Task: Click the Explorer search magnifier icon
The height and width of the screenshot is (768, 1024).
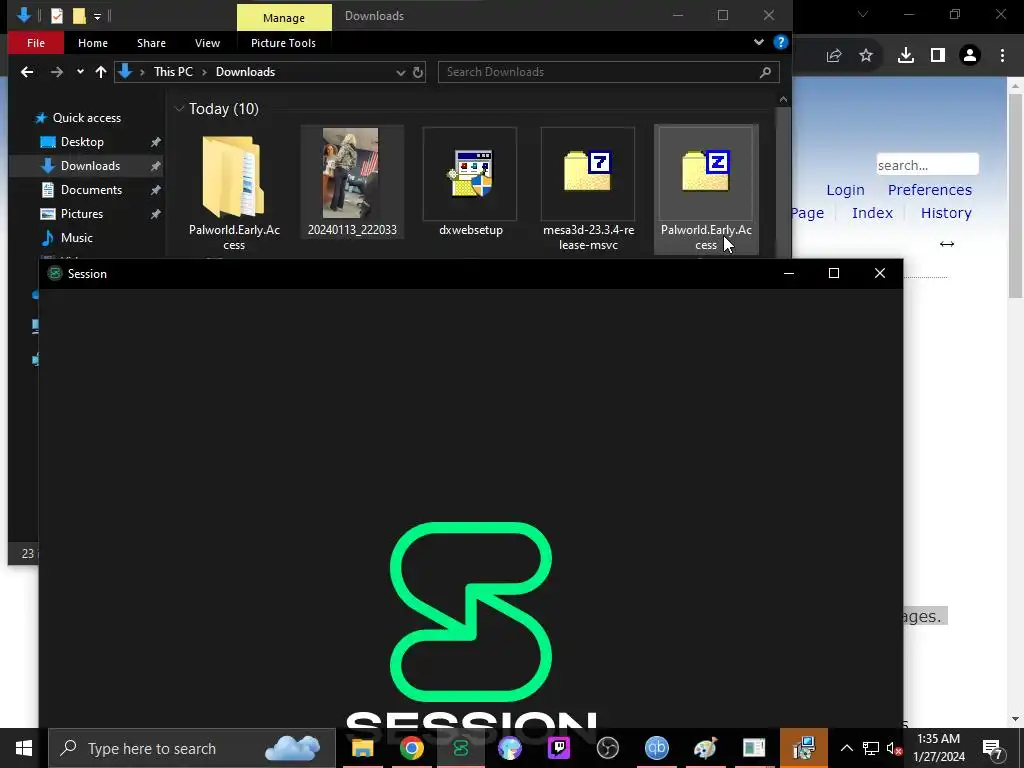Action: tap(765, 72)
